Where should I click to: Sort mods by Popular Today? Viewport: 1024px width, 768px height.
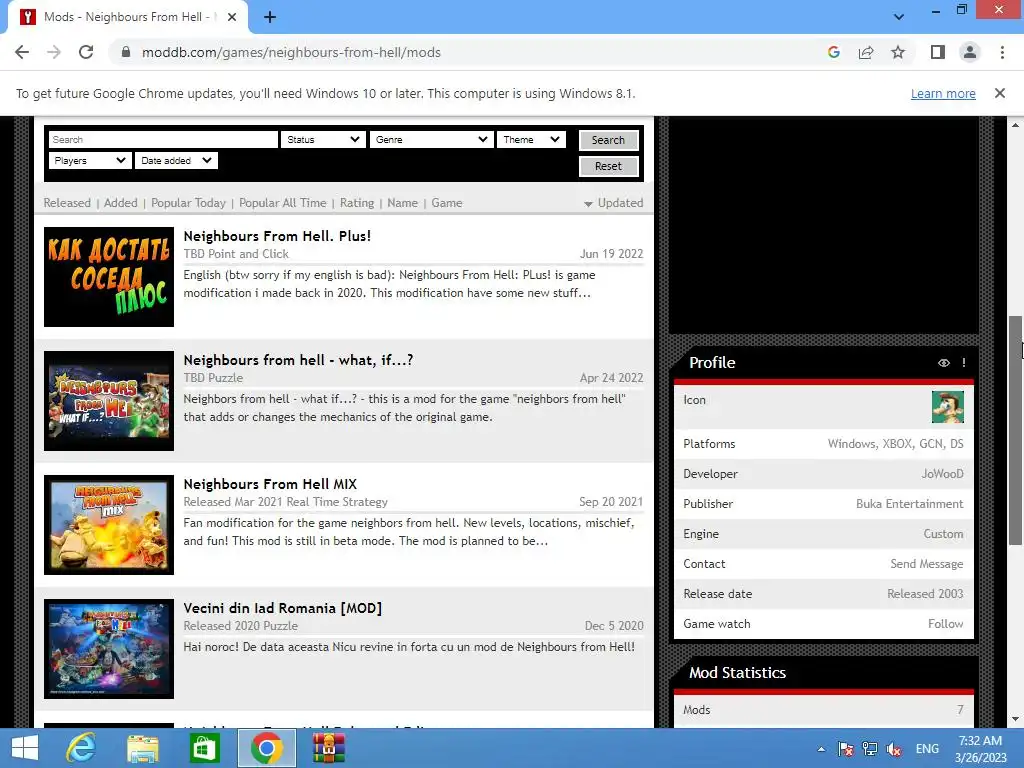pyautogui.click(x=188, y=202)
